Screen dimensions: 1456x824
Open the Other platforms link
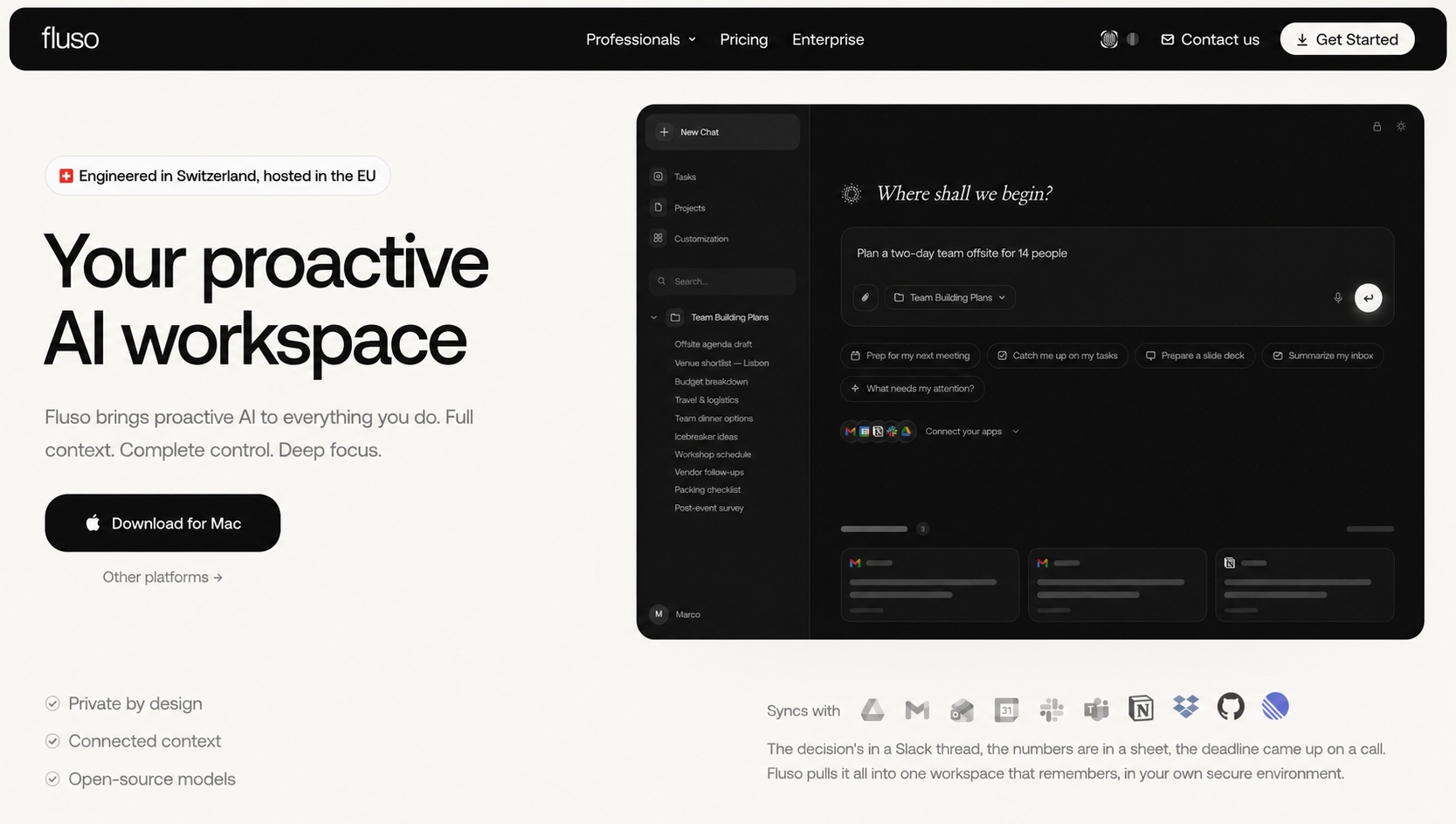(162, 577)
